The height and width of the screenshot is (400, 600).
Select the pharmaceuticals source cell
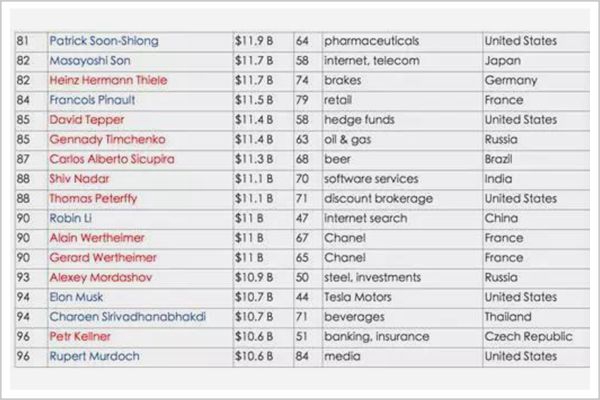[x=371, y=41]
